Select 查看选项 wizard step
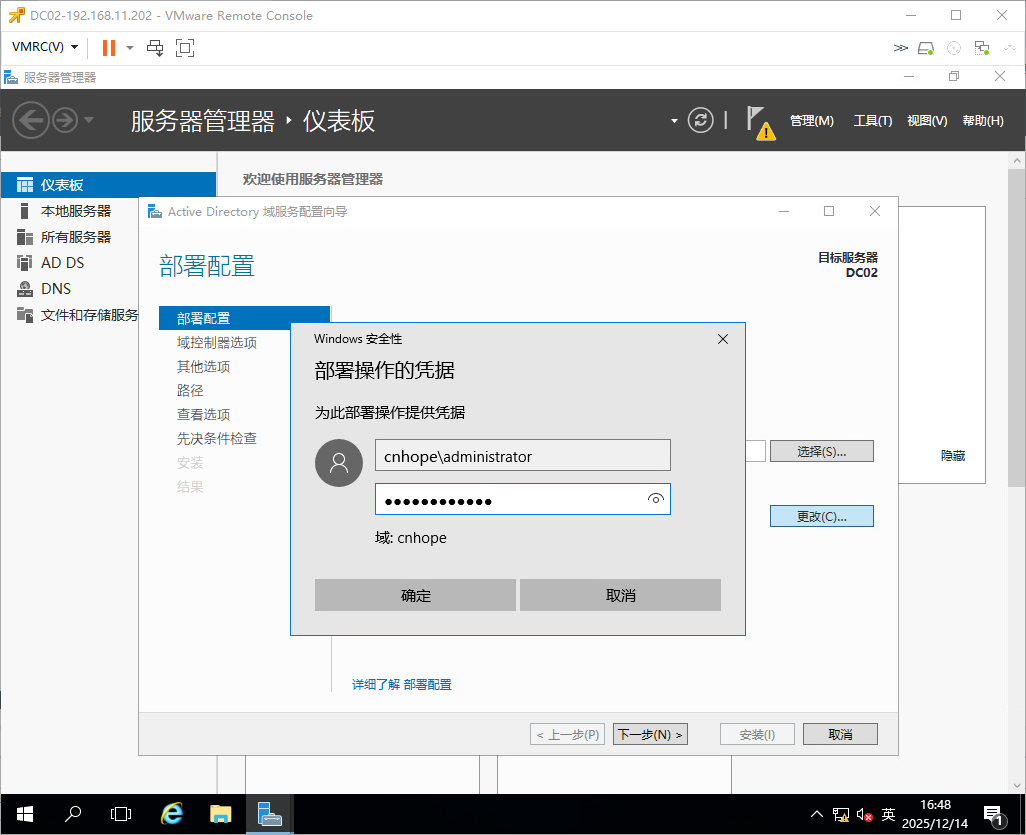Image resolution: width=1026 pixels, height=835 pixels. (x=203, y=415)
